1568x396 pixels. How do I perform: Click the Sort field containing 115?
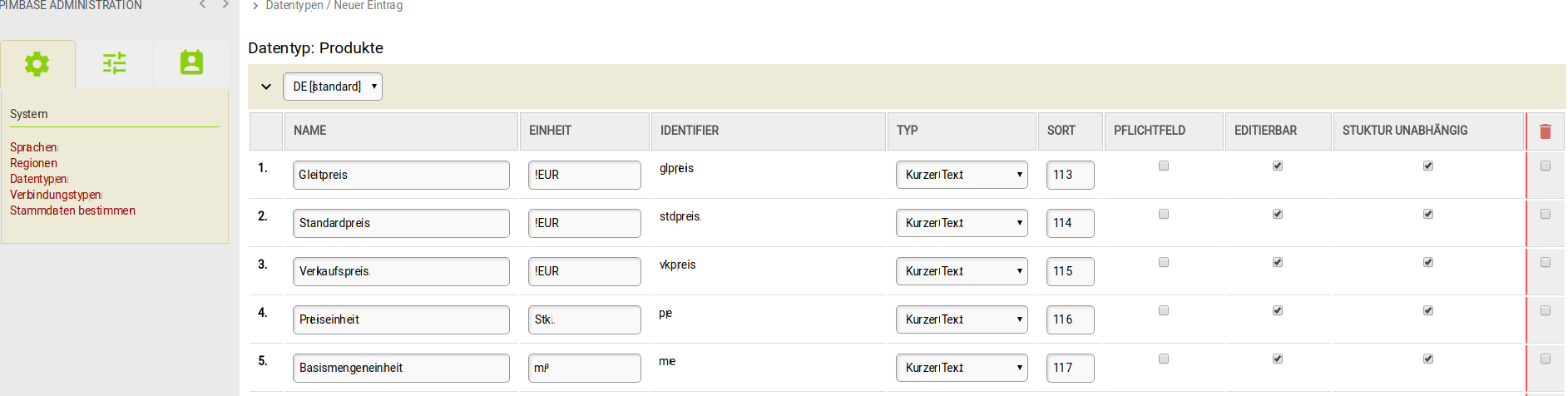tap(1069, 271)
